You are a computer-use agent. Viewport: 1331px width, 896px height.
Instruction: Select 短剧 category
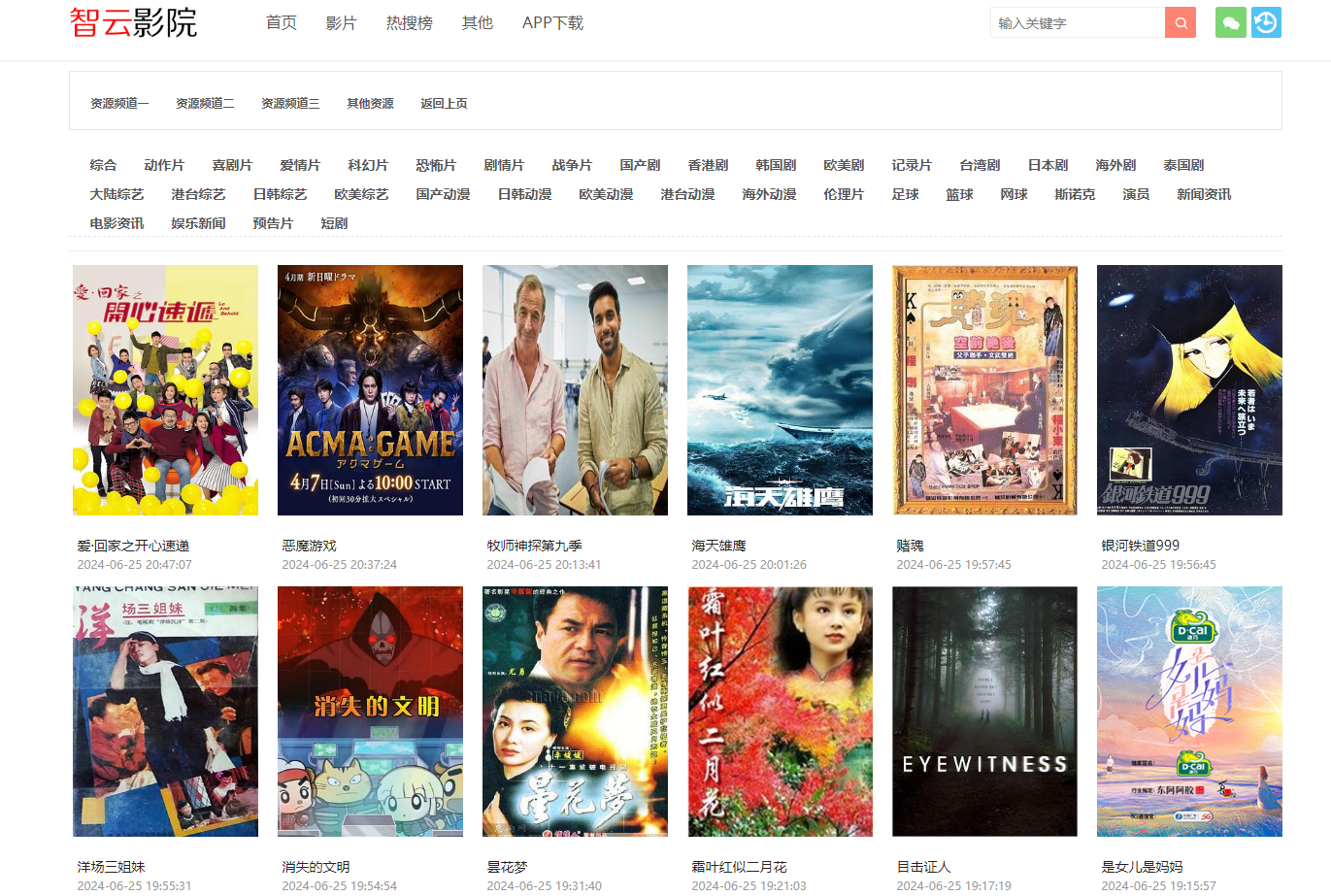tap(334, 223)
